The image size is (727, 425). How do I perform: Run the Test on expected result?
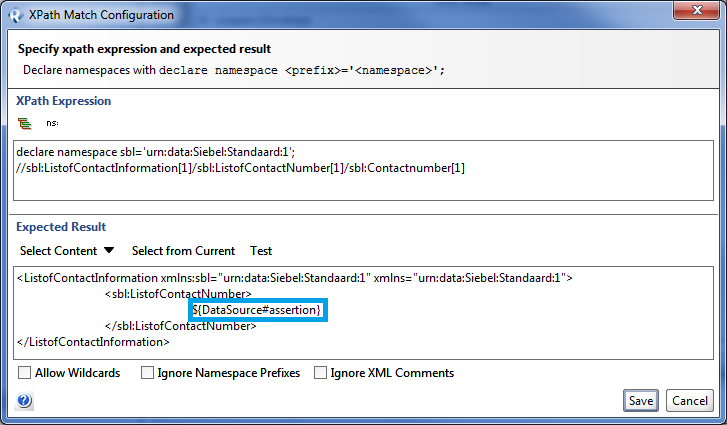pos(261,251)
